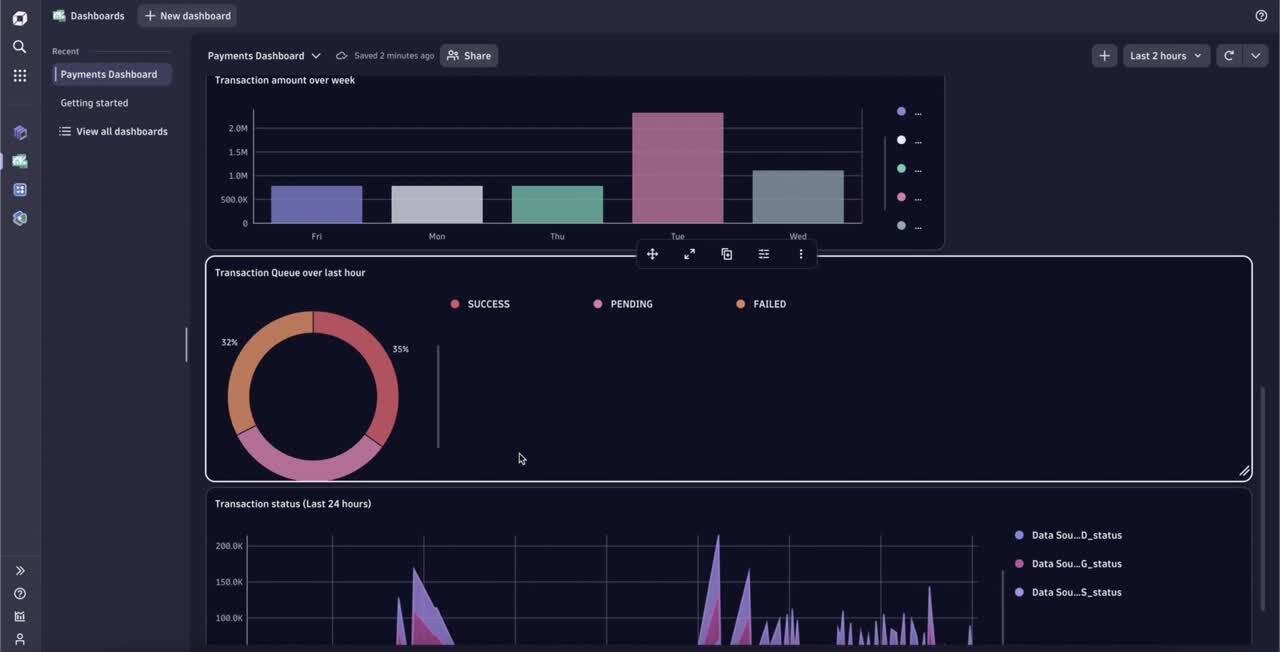Toggle Data Sou...S_status legend entry

(x=1068, y=592)
